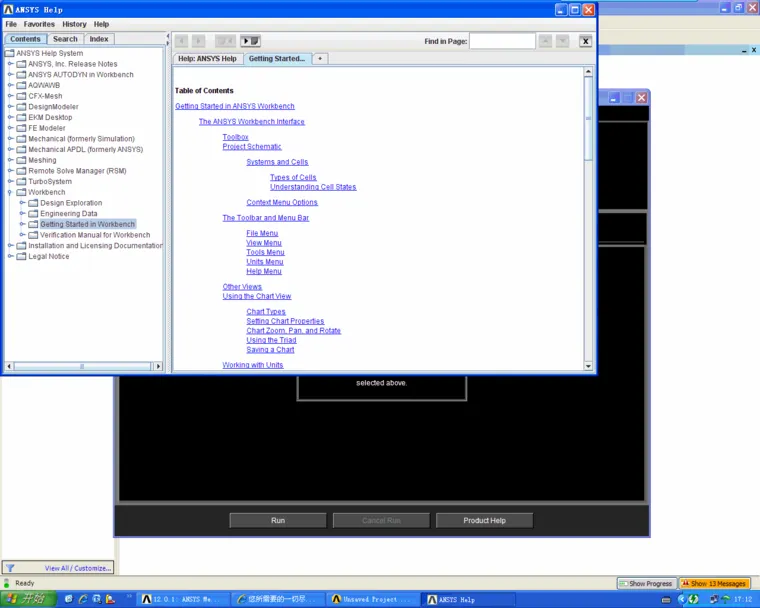Expand the ANSYS AUTODYN in Workbench node
This screenshot has width=760, height=608.
tap(10, 74)
